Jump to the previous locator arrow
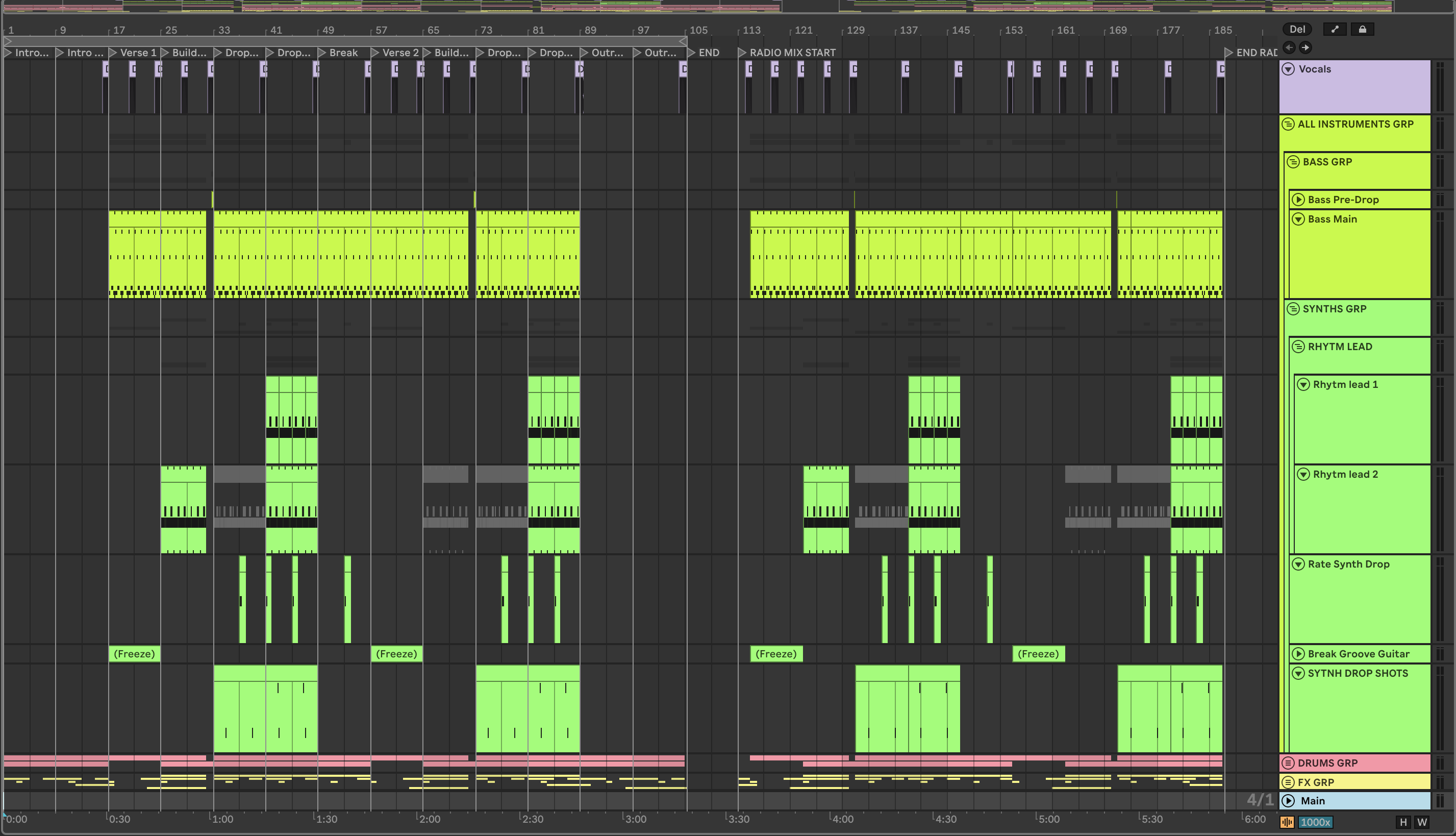 point(1289,47)
